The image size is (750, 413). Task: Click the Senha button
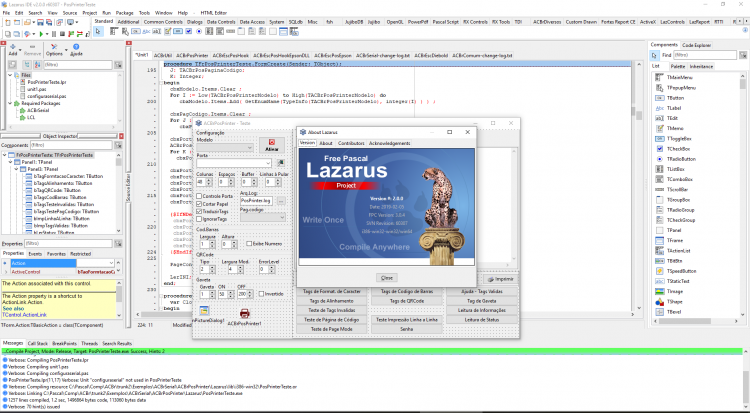point(407,329)
